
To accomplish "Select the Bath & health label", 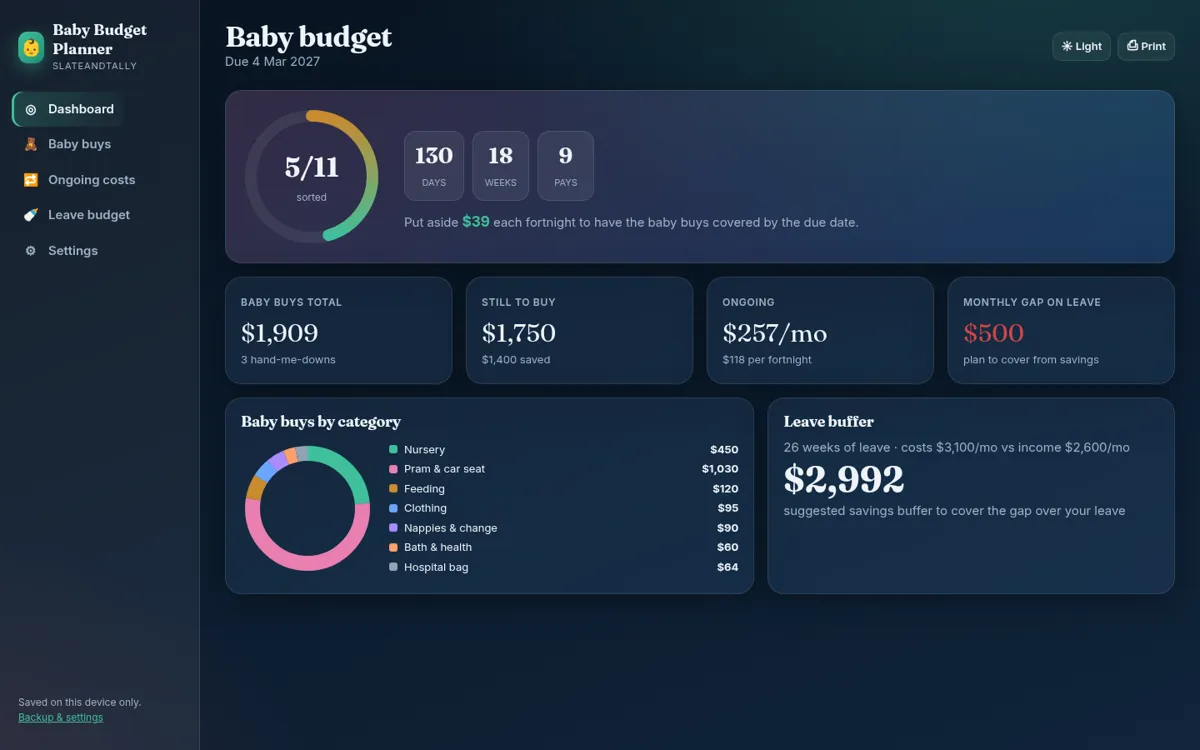I will coord(438,547).
